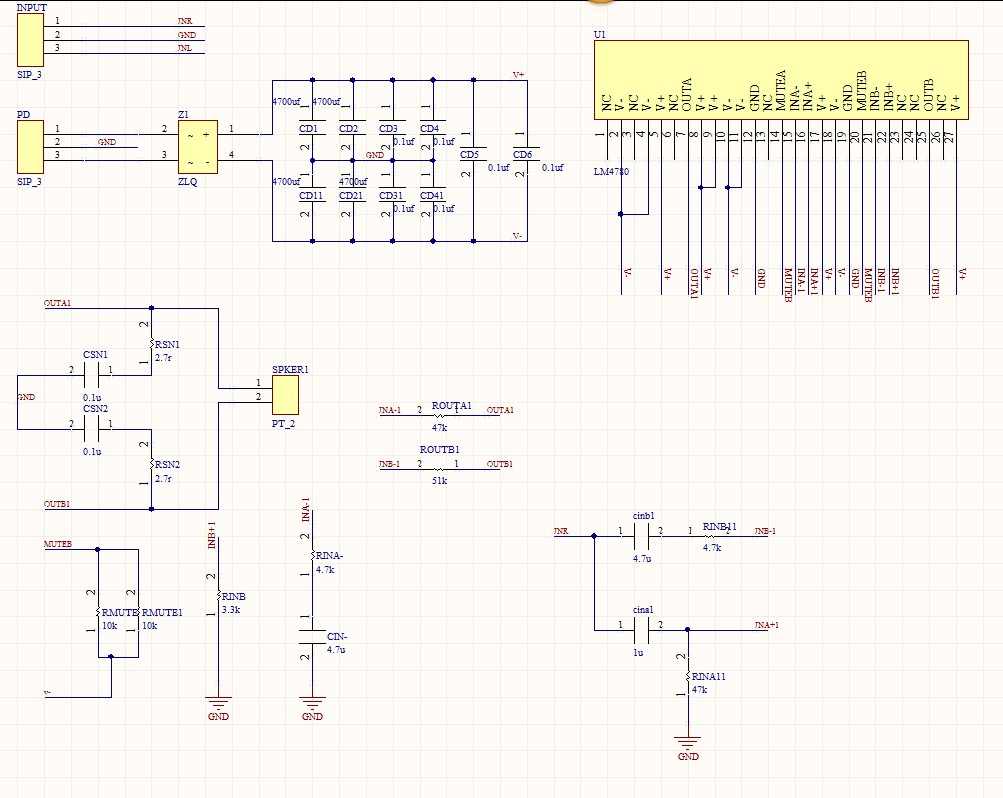
Task: Select the cinb1 capacitor symbol
Action: [642, 536]
